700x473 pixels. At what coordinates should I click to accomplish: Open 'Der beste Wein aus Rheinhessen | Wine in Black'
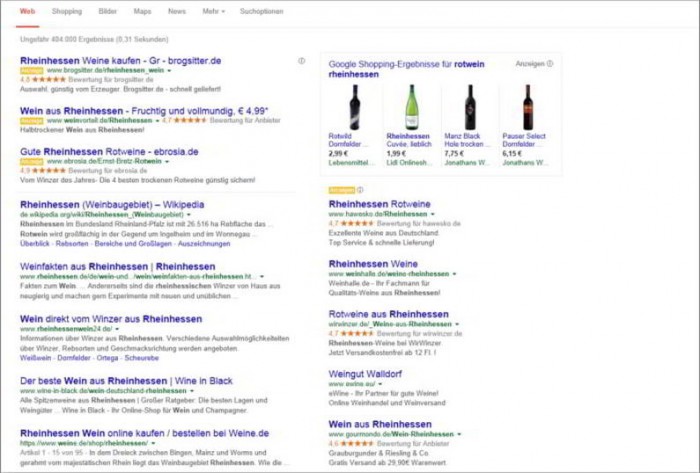[126, 381]
